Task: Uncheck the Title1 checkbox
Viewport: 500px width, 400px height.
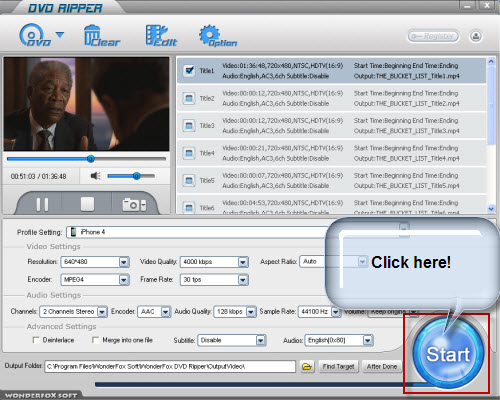Action: coord(189,70)
